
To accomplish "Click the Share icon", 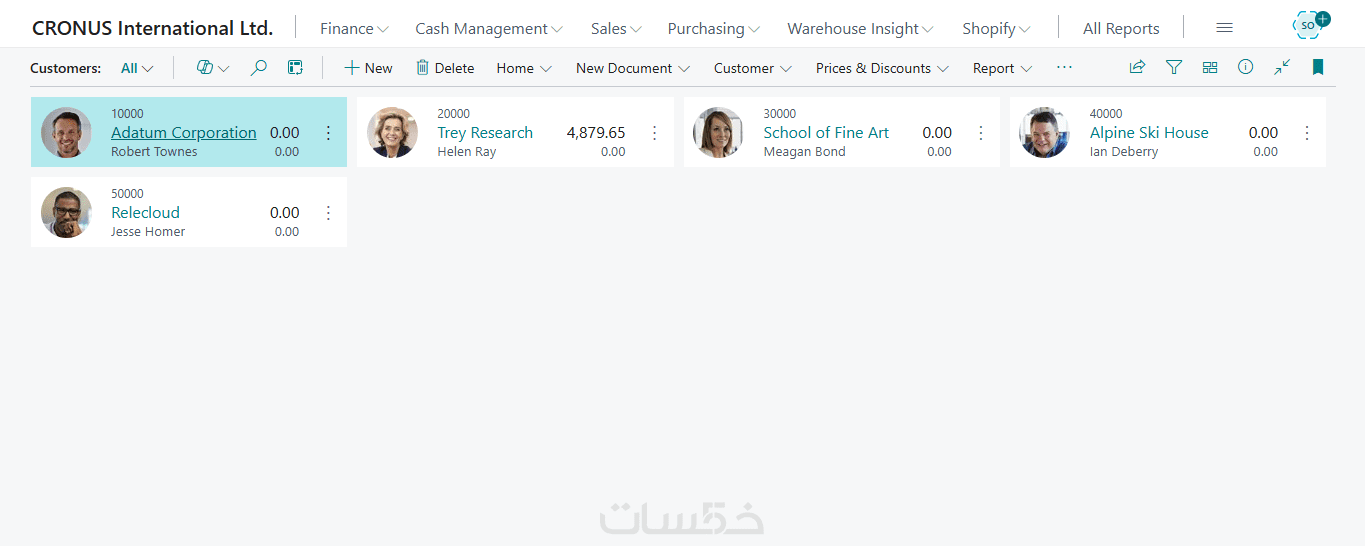I will tap(1137, 67).
